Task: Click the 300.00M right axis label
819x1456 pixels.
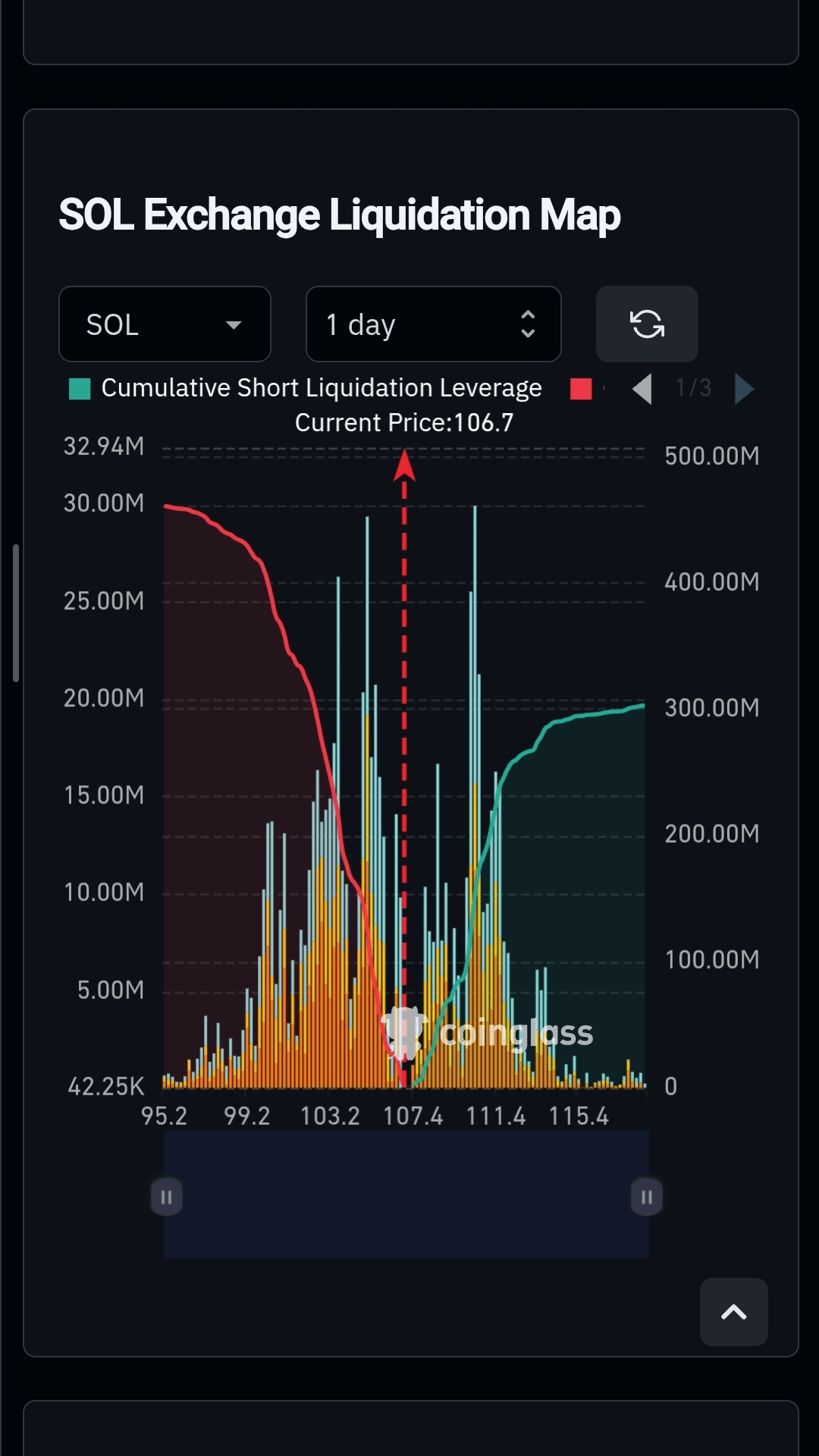Action: tap(712, 708)
